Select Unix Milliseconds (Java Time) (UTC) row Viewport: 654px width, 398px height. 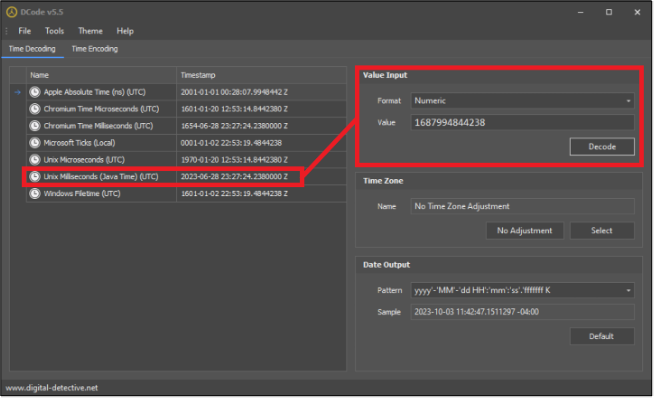pyautogui.click(x=186, y=176)
